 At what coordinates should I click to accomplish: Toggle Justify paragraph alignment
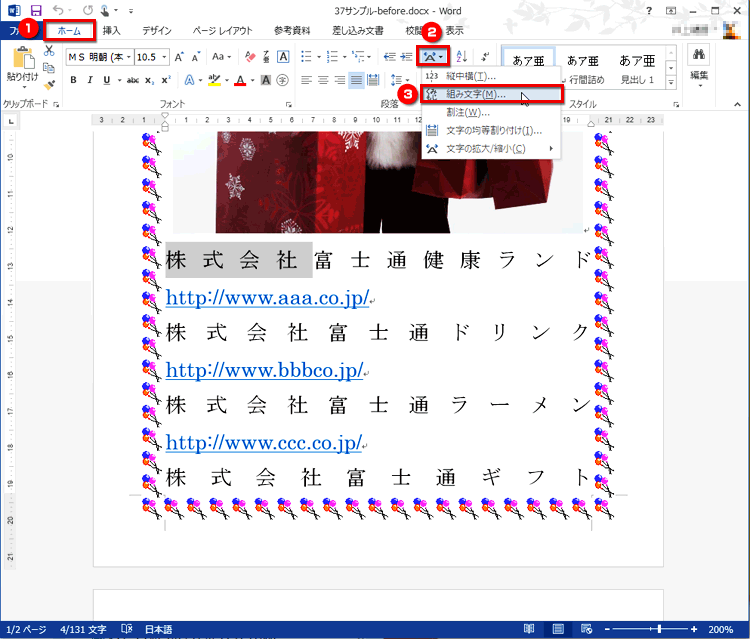pos(356,80)
